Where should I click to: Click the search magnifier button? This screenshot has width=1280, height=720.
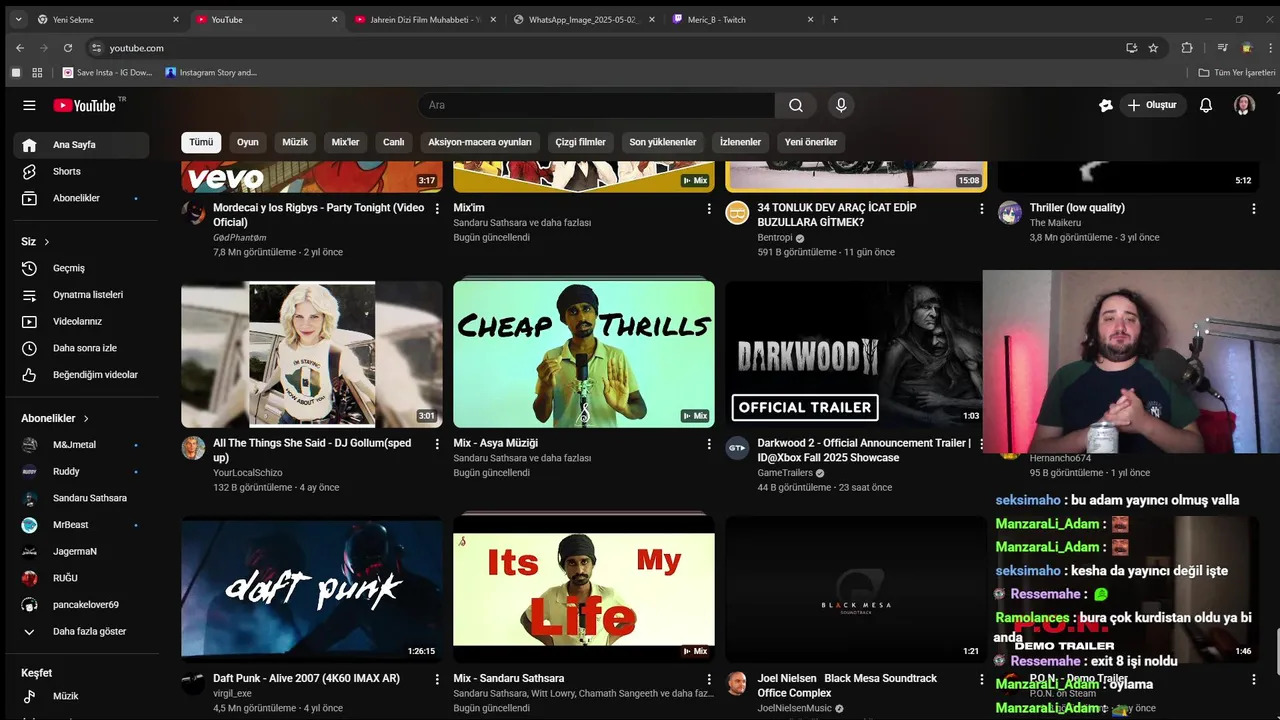tap(795, 105)
